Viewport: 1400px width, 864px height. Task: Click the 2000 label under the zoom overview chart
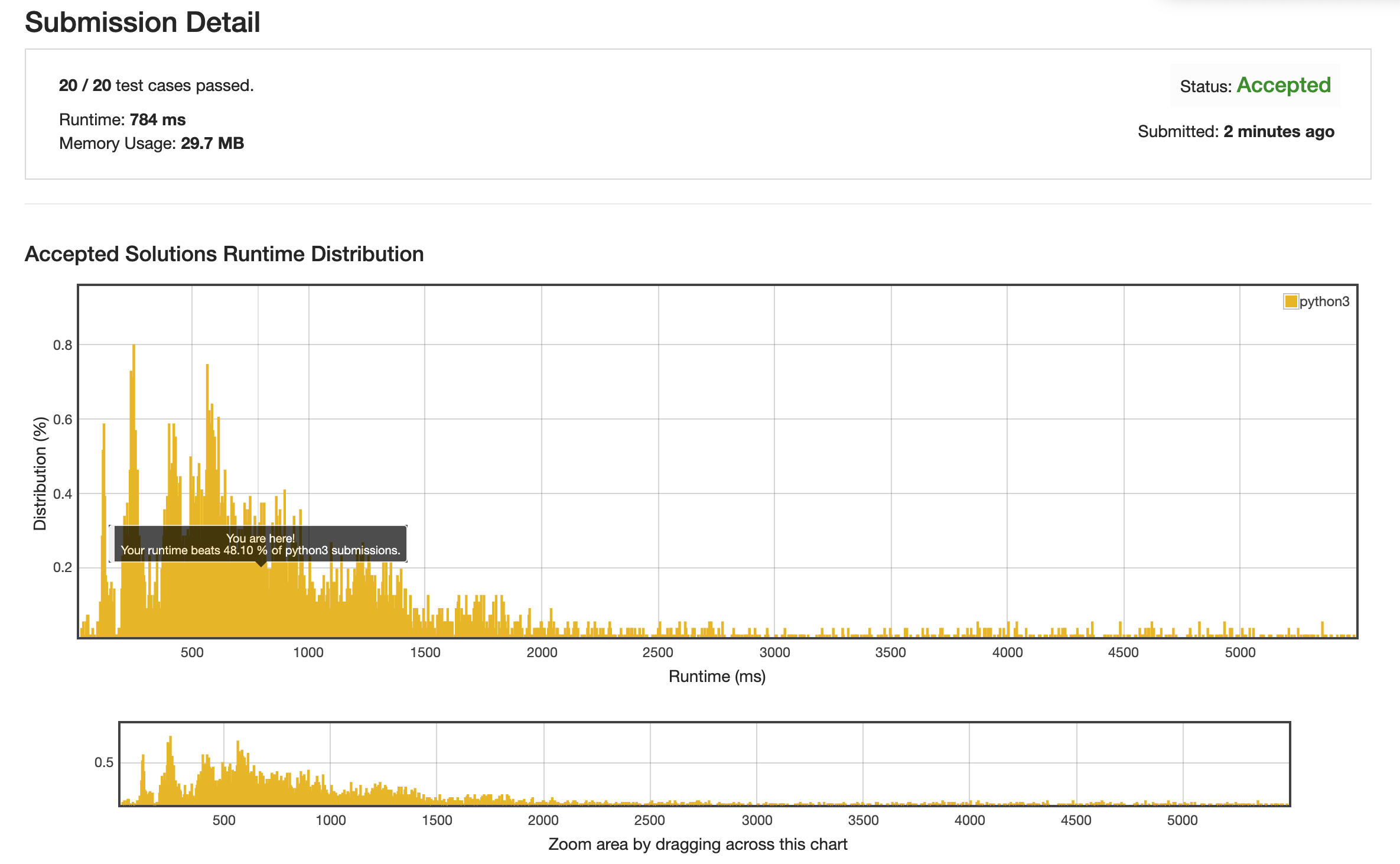click(543, 820)
